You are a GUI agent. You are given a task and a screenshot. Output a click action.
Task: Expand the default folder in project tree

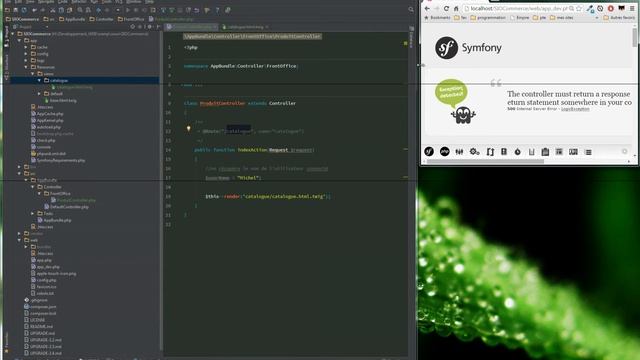[40, 94]
